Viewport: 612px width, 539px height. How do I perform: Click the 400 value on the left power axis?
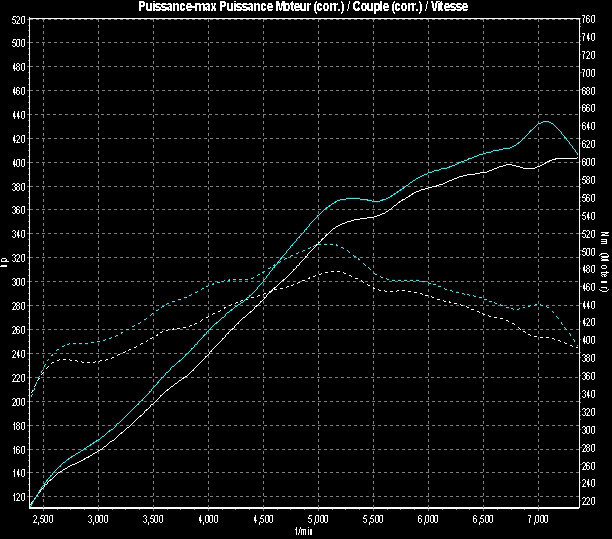pos(19,162)
